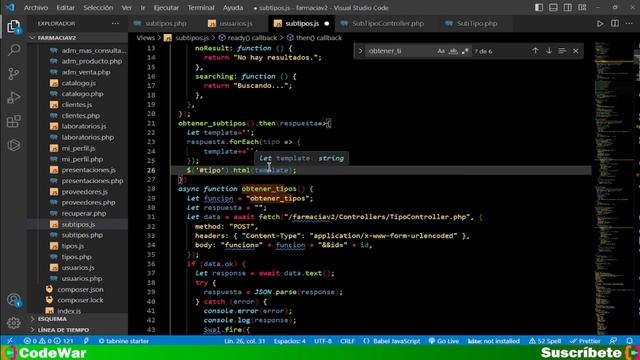The image size is (640, 360).
Task: Click the 52 Spell status item
Action: pos(545,341)
